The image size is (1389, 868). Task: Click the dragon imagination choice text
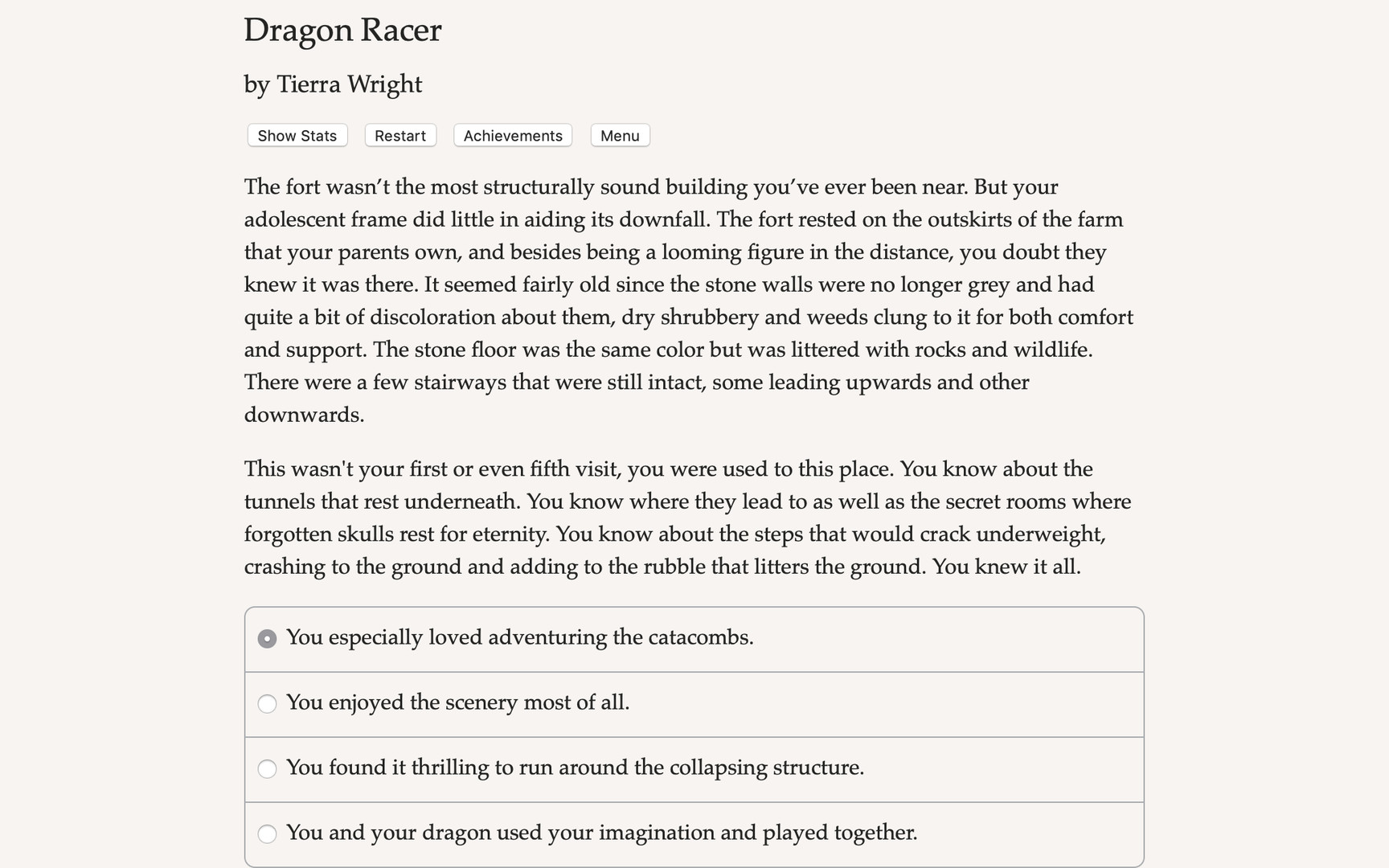click(x=602, y=833)
